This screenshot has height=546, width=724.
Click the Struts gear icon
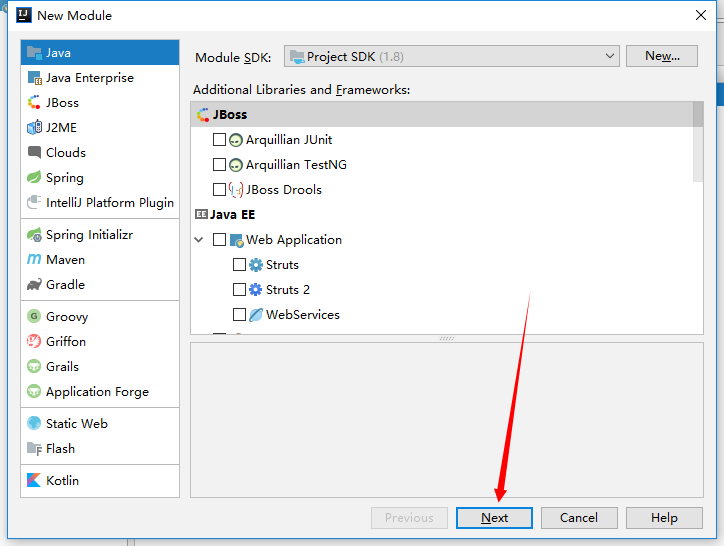click(256, 265)
